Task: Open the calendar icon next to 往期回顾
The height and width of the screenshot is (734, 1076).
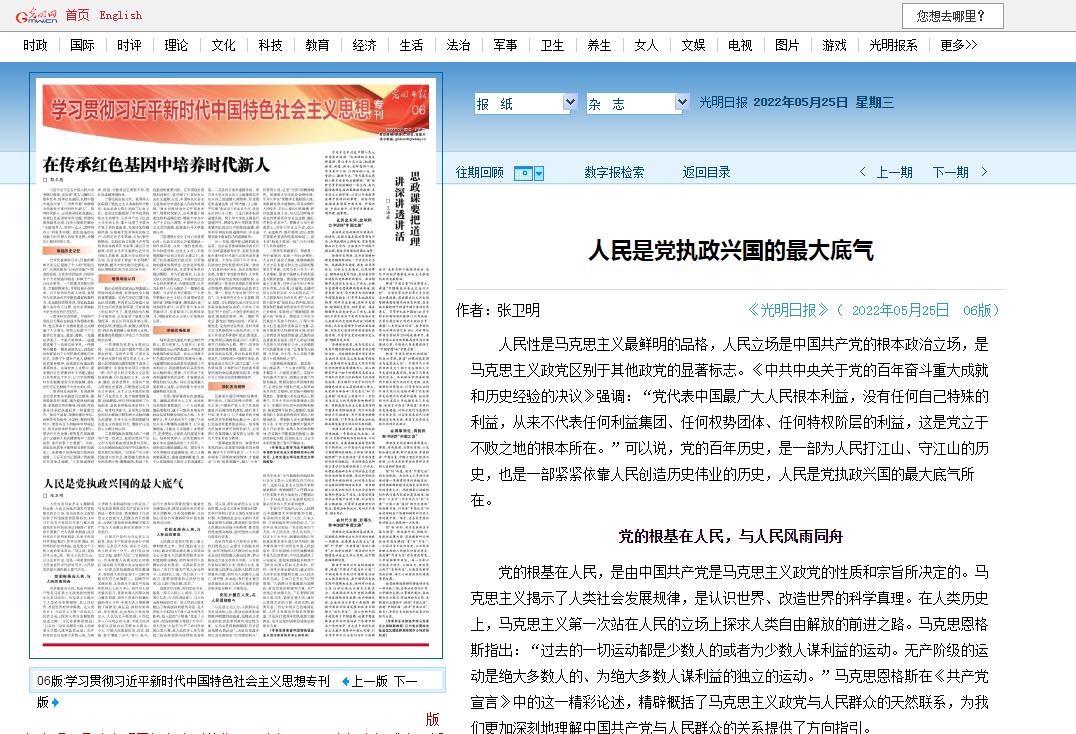Action: 522,173
